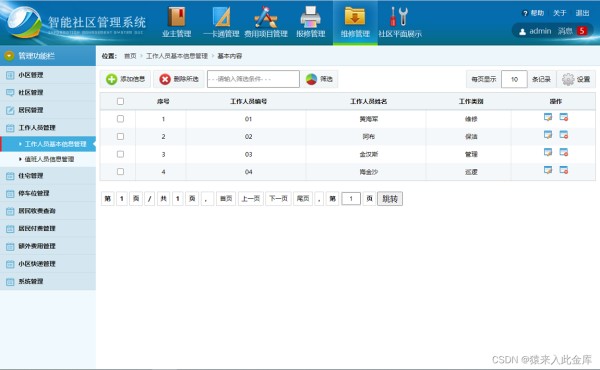Check the checkbox for row 2

point(120,137)
